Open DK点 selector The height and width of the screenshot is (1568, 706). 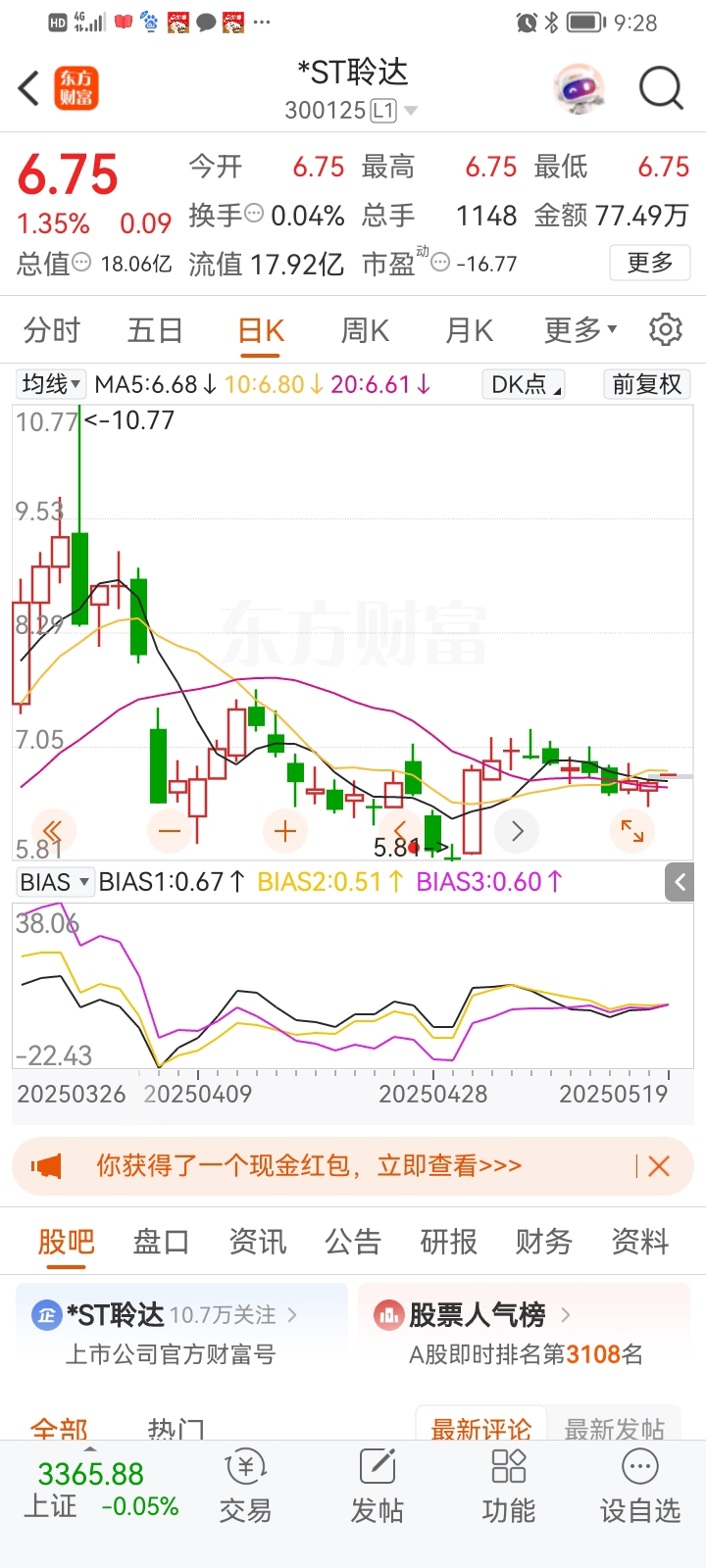525,383
